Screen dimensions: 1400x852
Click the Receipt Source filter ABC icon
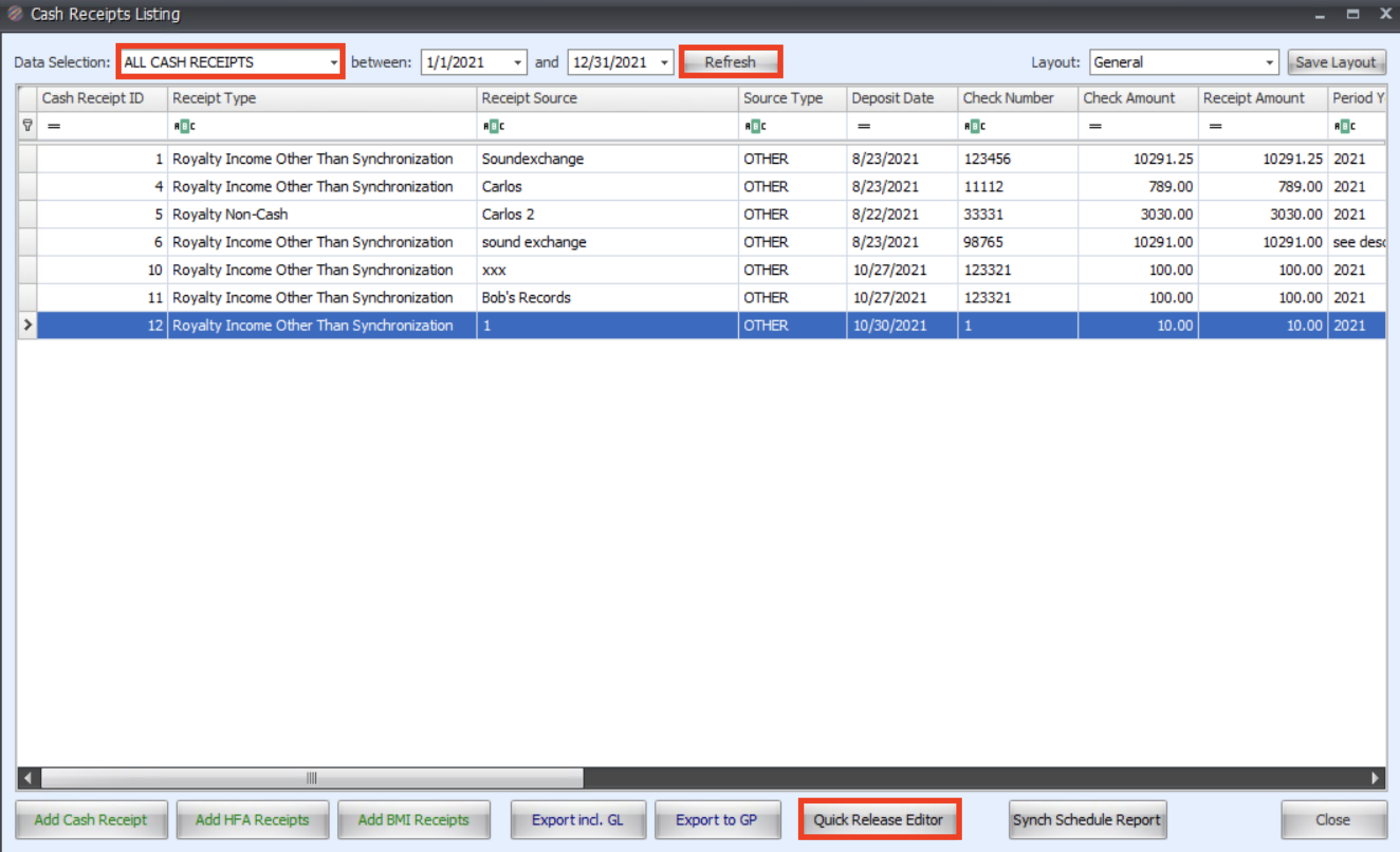point(493,126)
